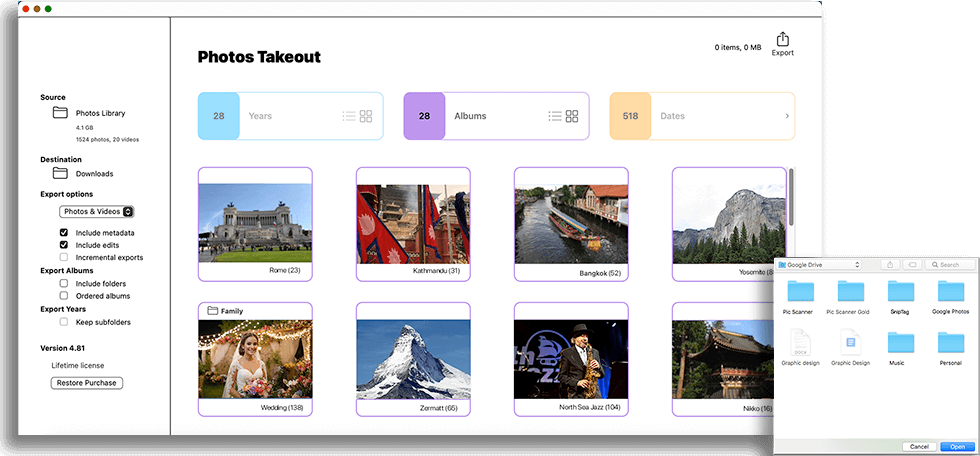Select the Kathmandu (31) album thumbnail
980x456 pixels.
(413, 224)
